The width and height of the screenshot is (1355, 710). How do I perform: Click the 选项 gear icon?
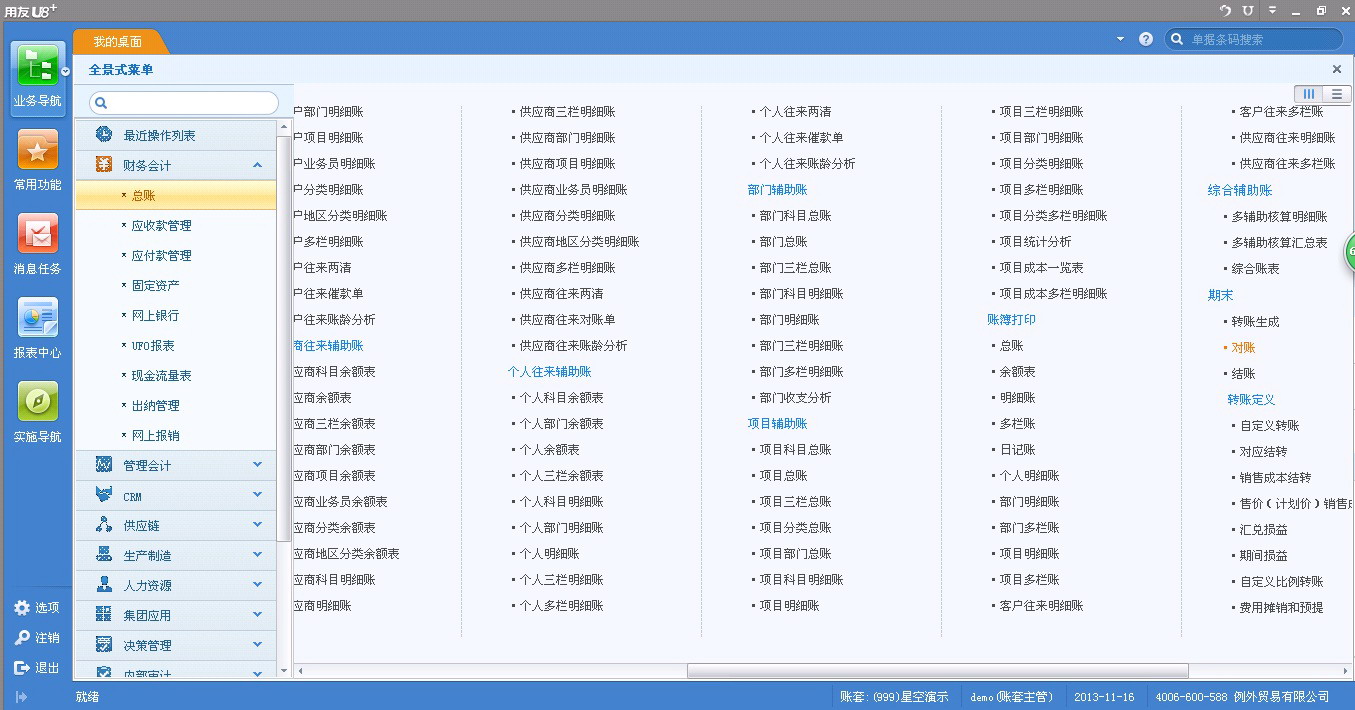22,608
